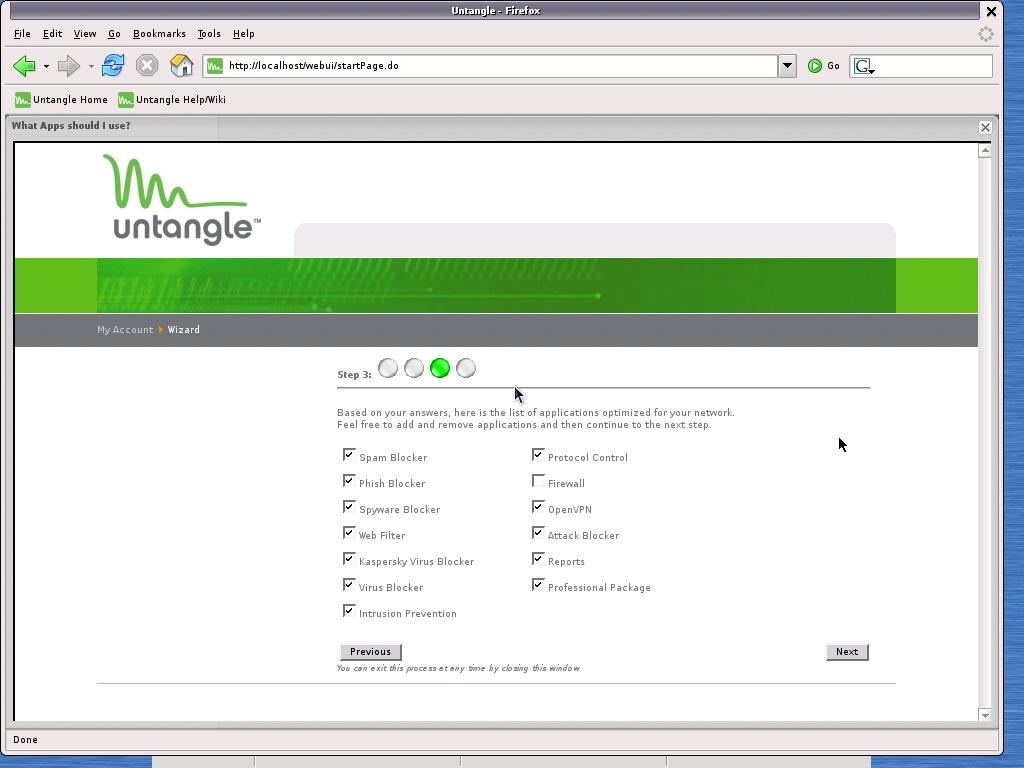Click the Wizard breadcrumb link
This screenshot has width=1024, height=768.
point(184,330)
